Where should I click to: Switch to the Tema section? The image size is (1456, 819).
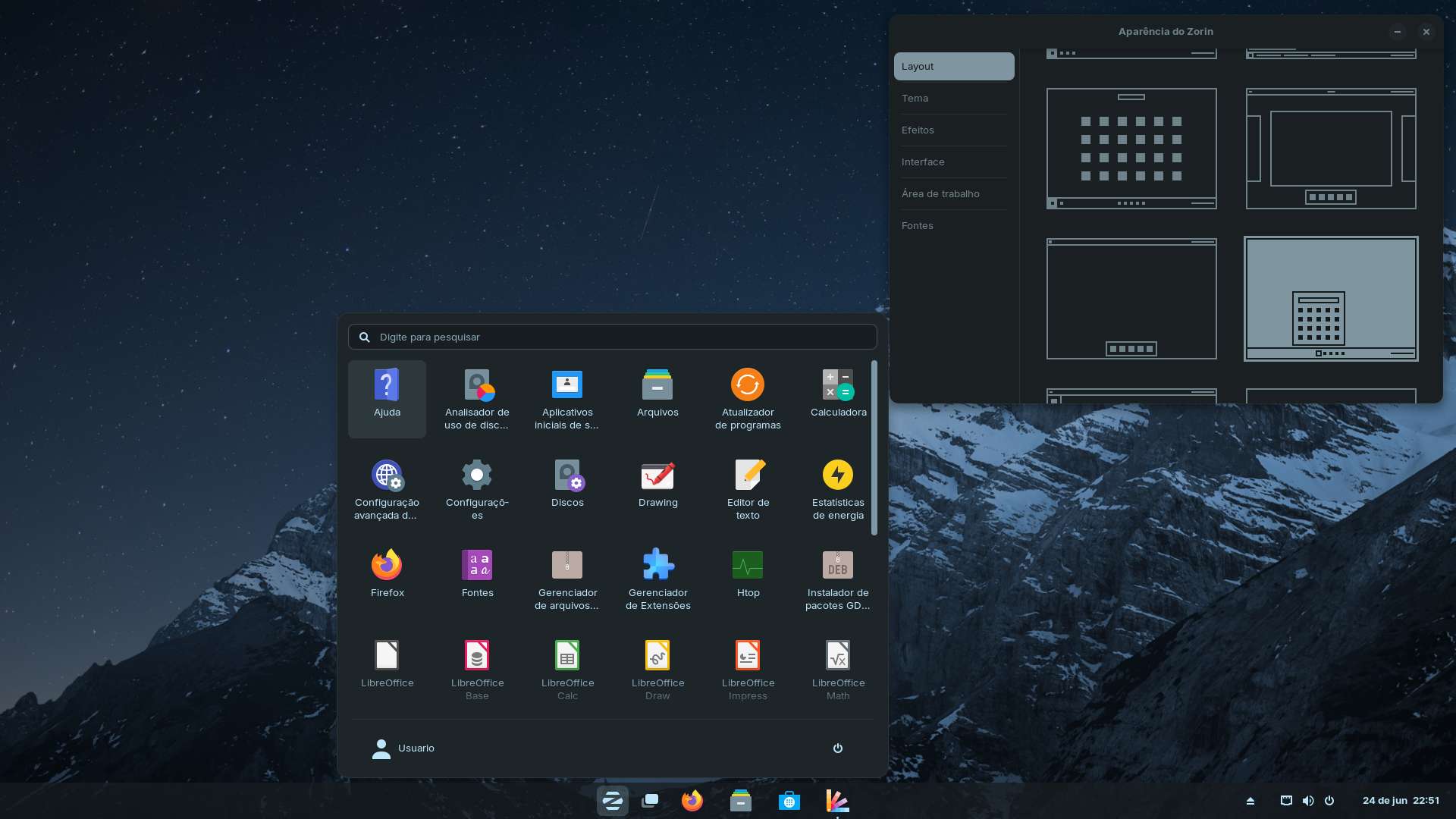point(954,98)
